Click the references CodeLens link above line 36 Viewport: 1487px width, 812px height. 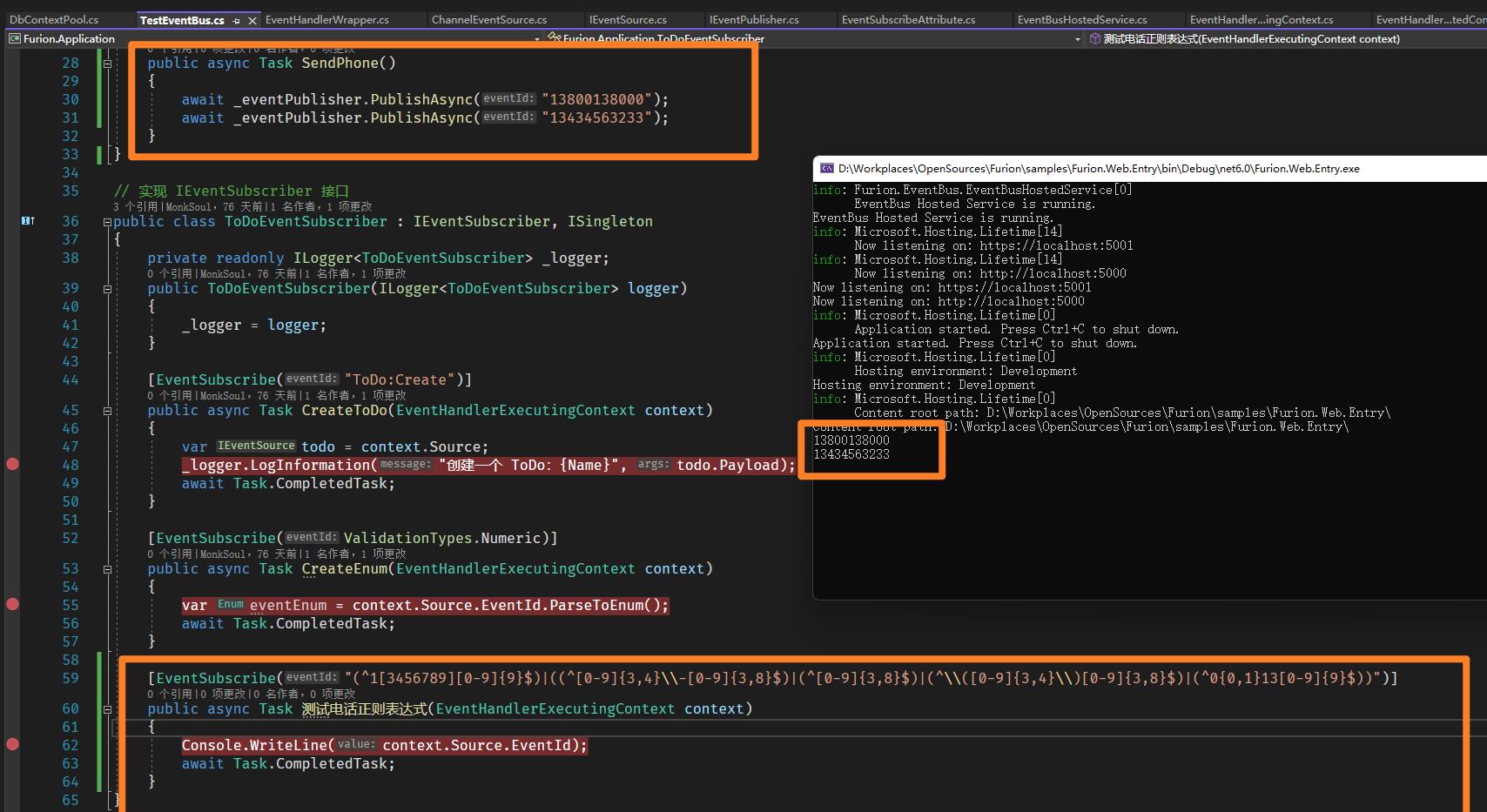(136, 206)
